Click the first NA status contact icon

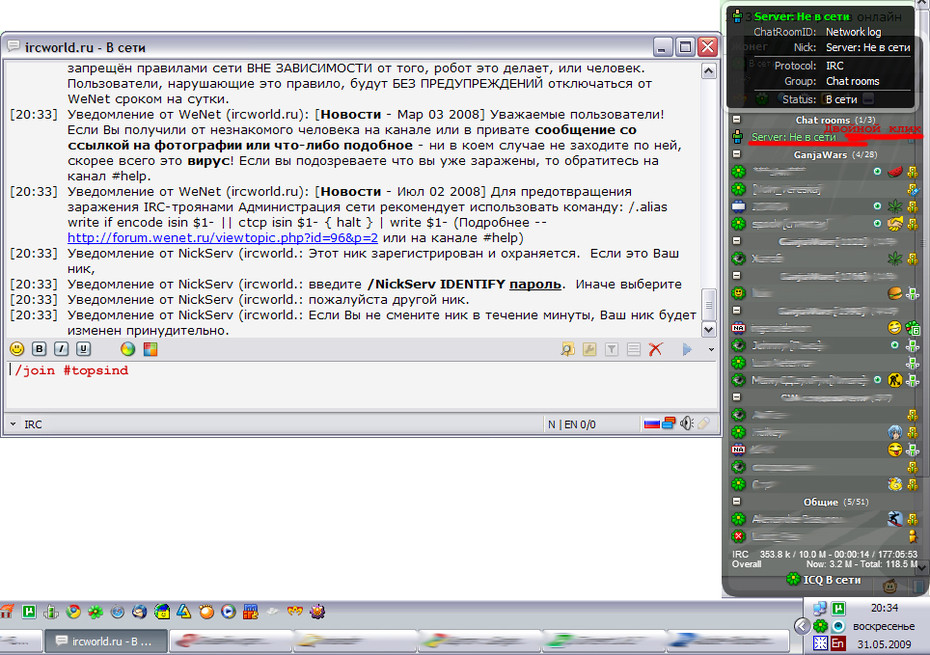tap(738, 328)
